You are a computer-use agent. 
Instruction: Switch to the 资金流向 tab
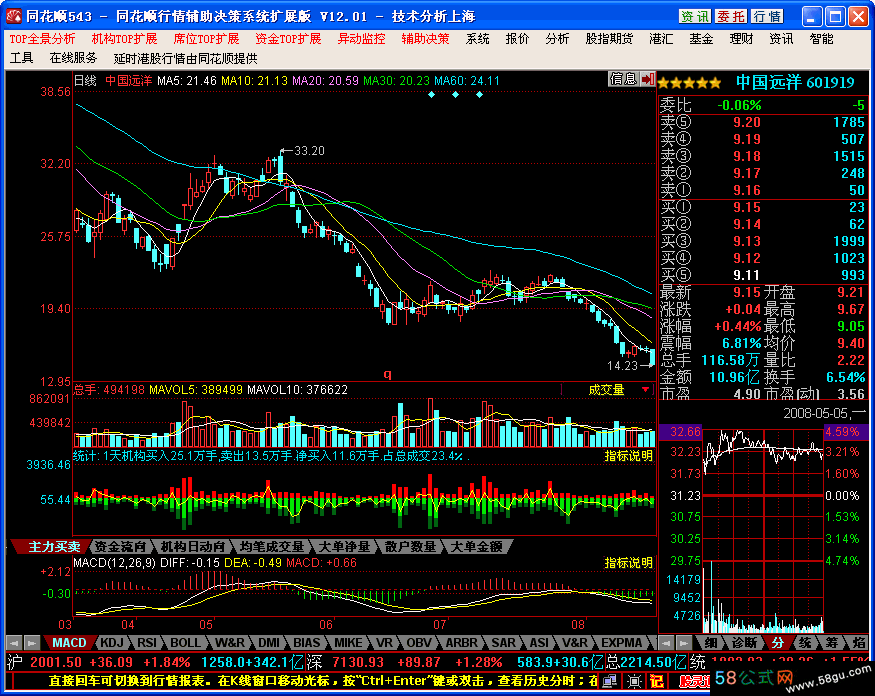click(x=120, y=547)
